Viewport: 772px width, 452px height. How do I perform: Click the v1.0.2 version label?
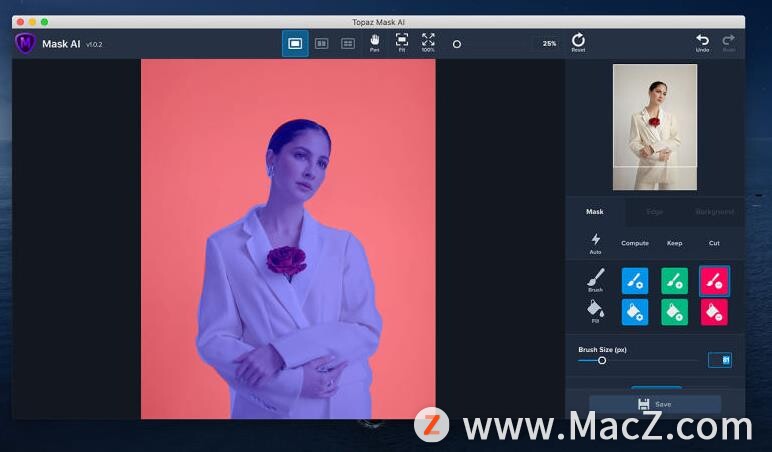point(94,44)
